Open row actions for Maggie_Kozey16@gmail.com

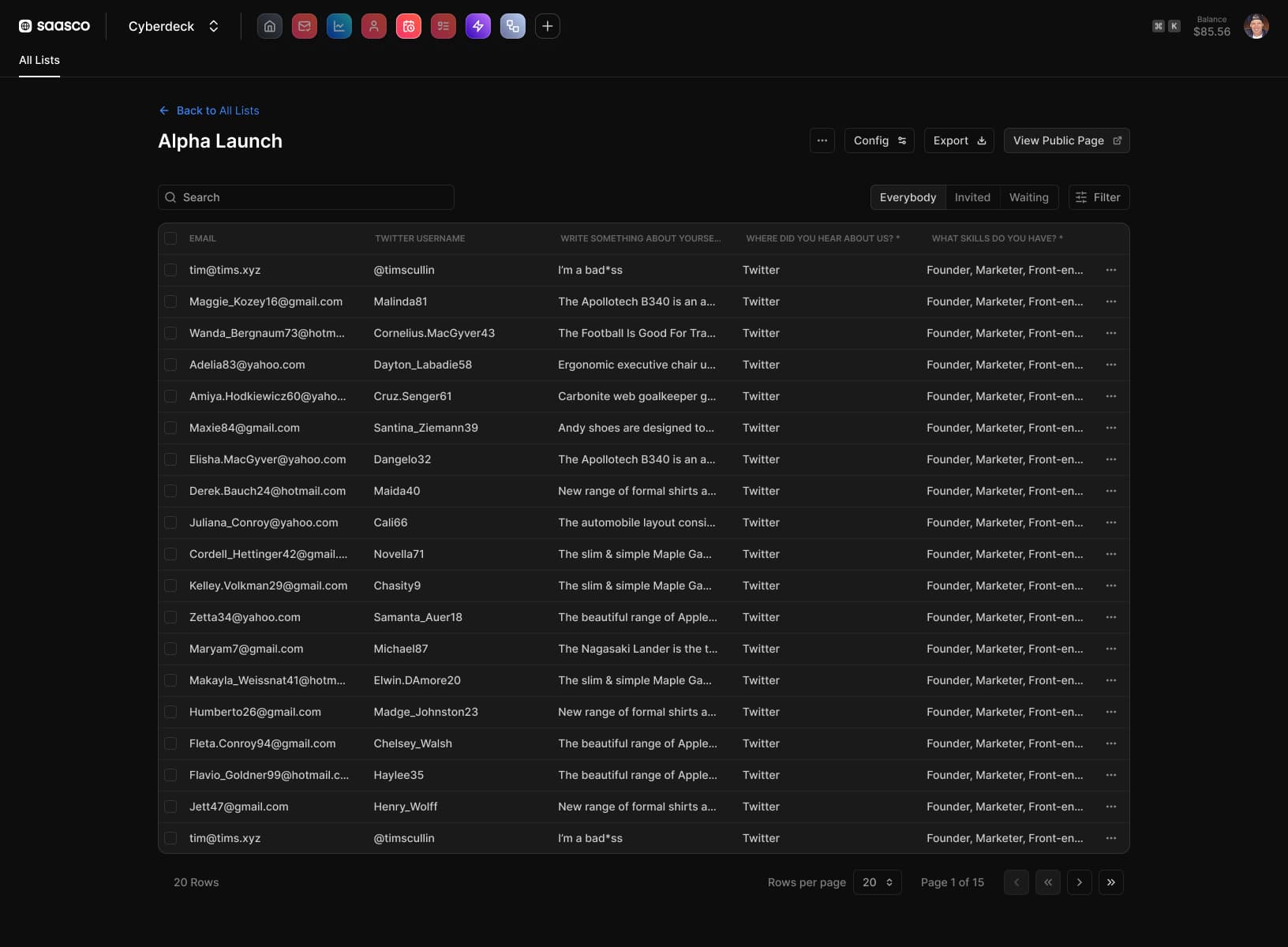coord(1110,301)
